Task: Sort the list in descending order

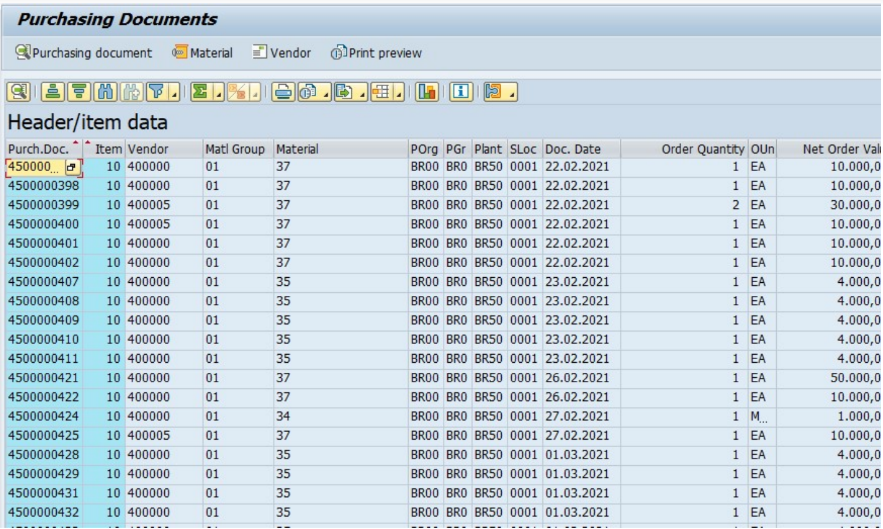Action: 79,91
